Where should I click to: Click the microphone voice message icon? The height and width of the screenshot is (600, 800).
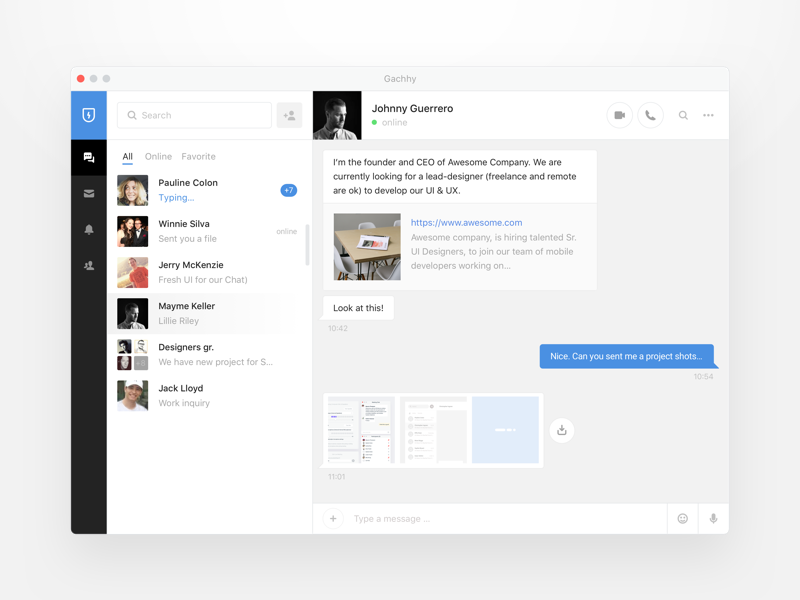pos(713,519)
